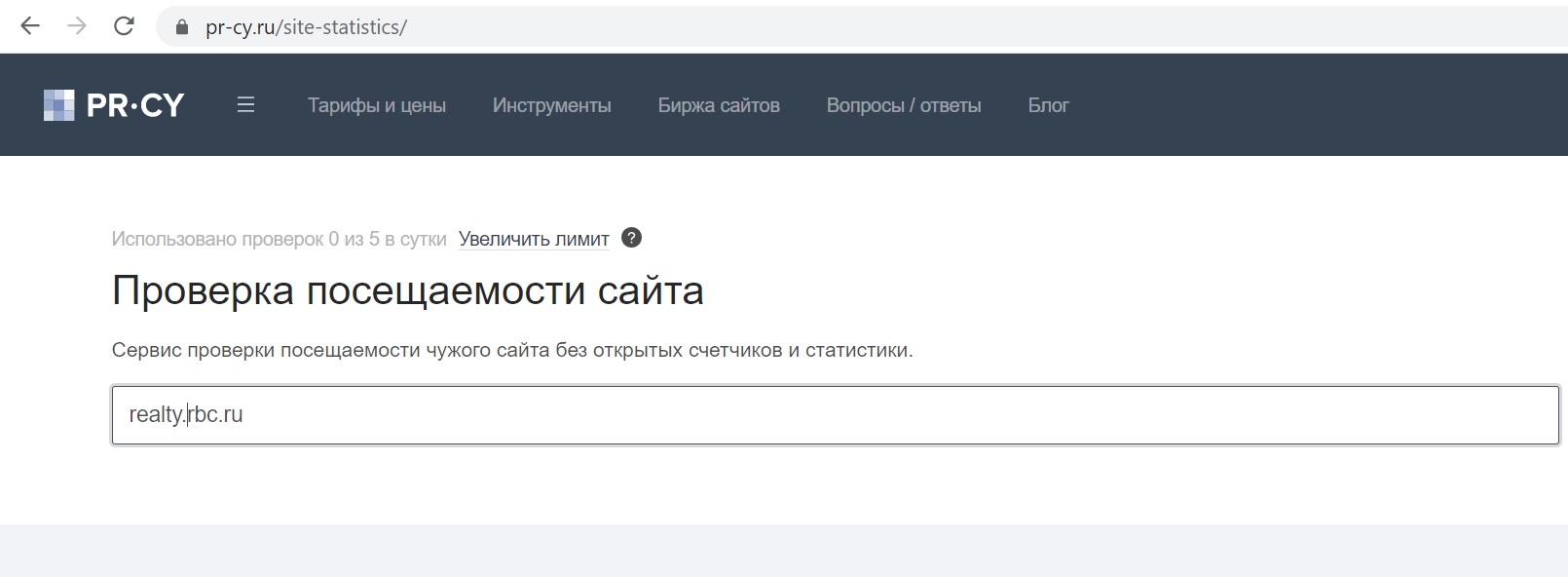The image size is (1568, 577).
Task: Focus the realty.rbc.ru site input field
Action: point(835,415)
